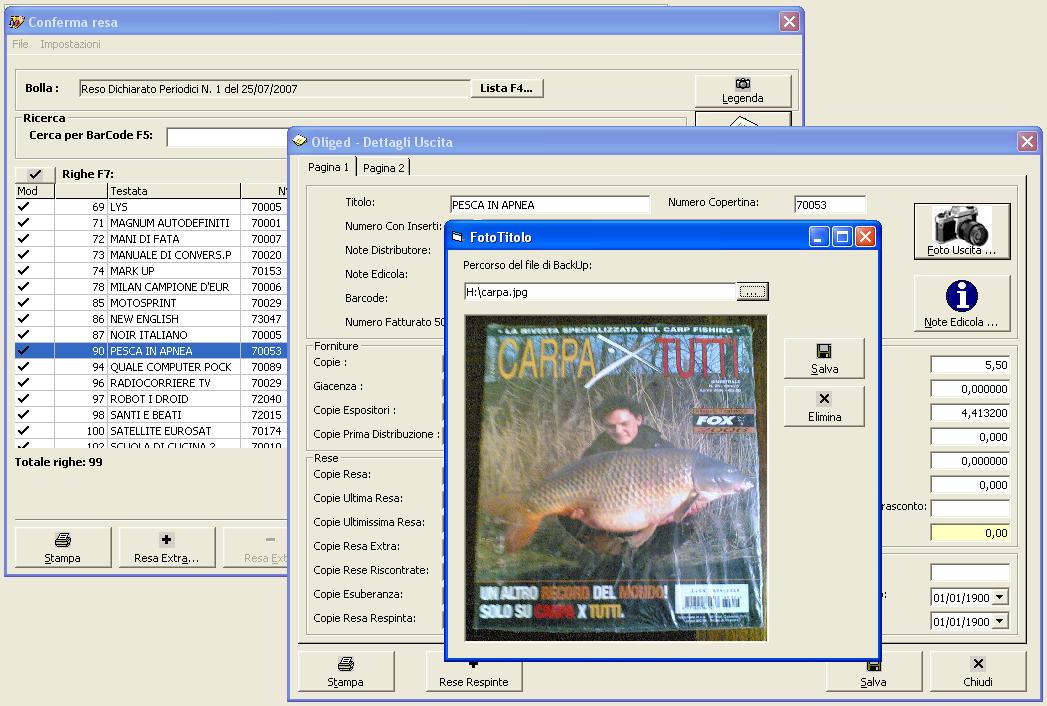The width and height of the screenshot is (1047, 706).
Task: Click Numero Copertina field 70053
Action: [x=830, y=204]
